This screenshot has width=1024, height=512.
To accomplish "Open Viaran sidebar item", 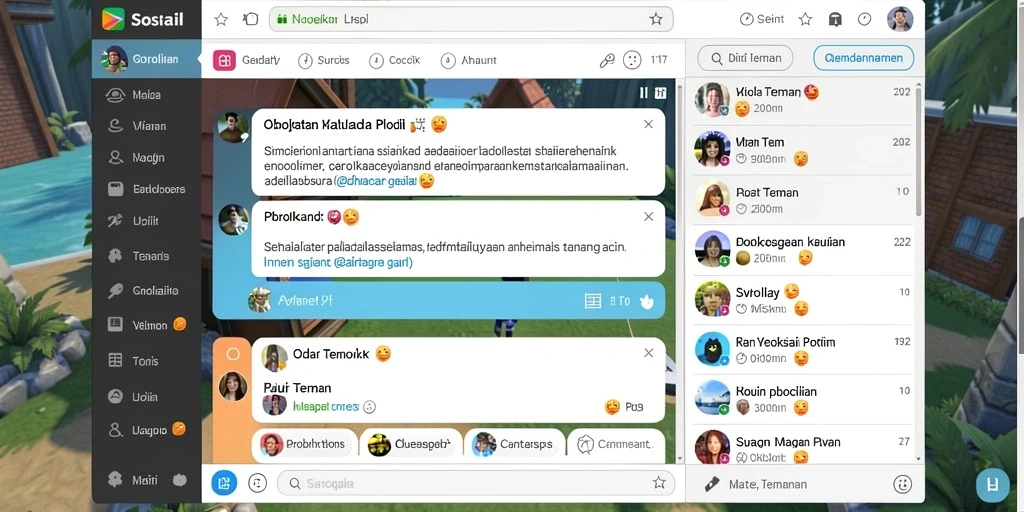I will point(146,126).
